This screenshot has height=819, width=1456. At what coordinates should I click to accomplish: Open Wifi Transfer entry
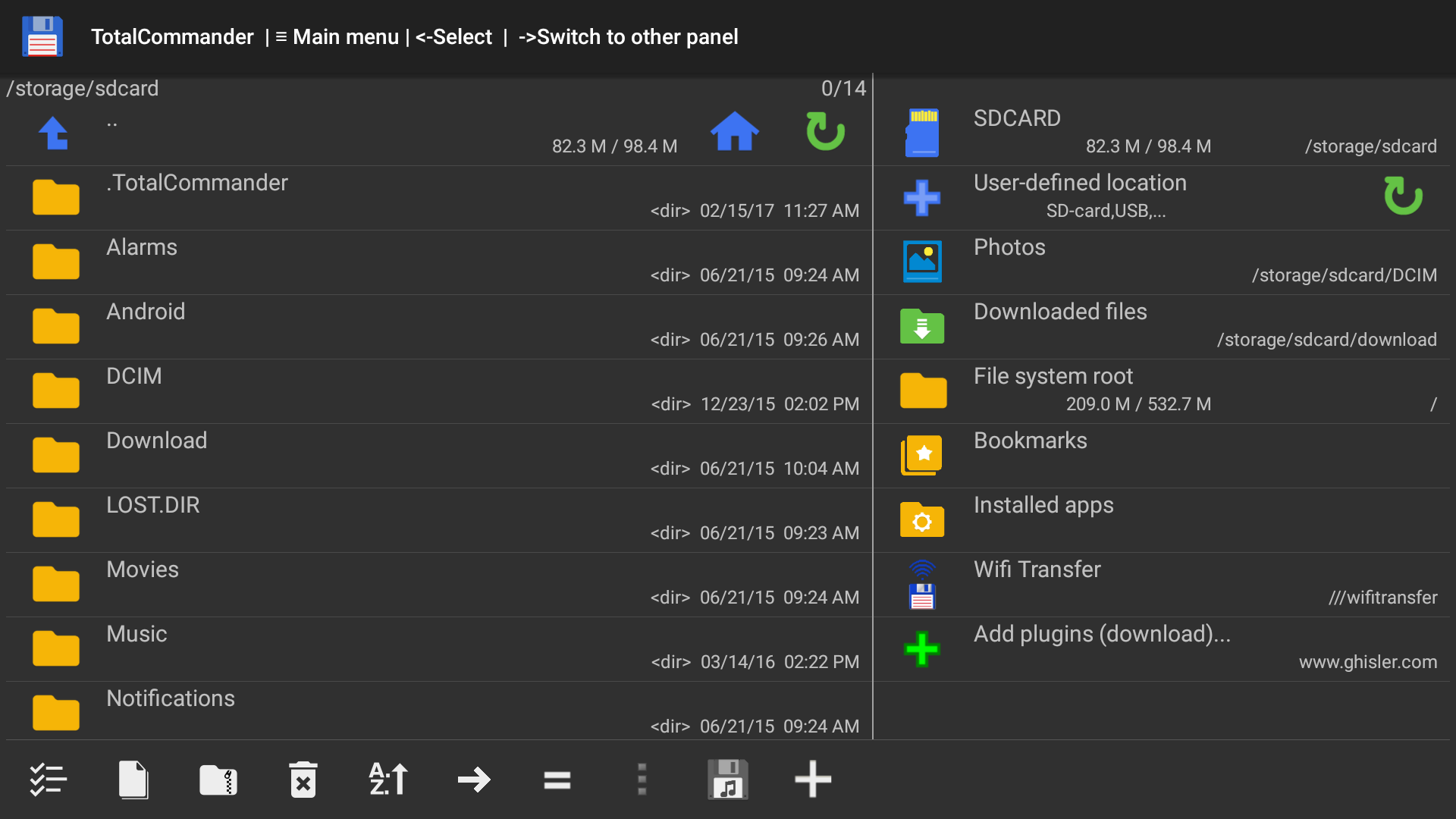(1037, 570)
